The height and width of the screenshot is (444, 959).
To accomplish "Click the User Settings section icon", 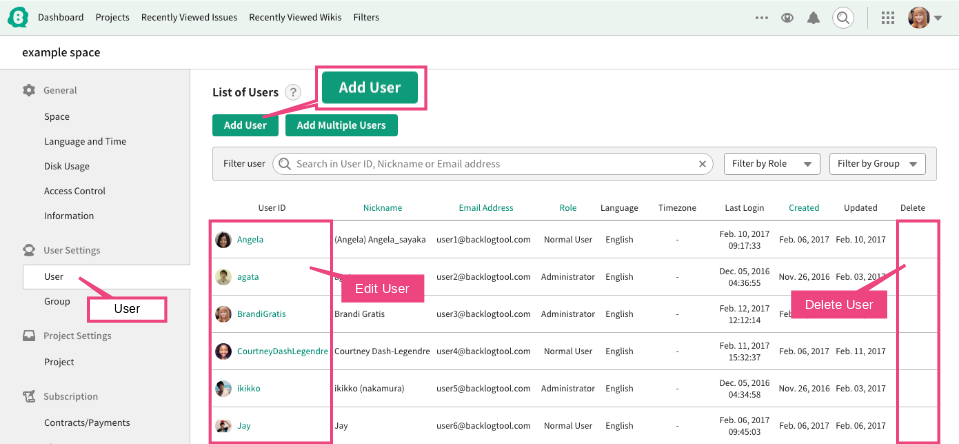I will click(x=29, y=250).
